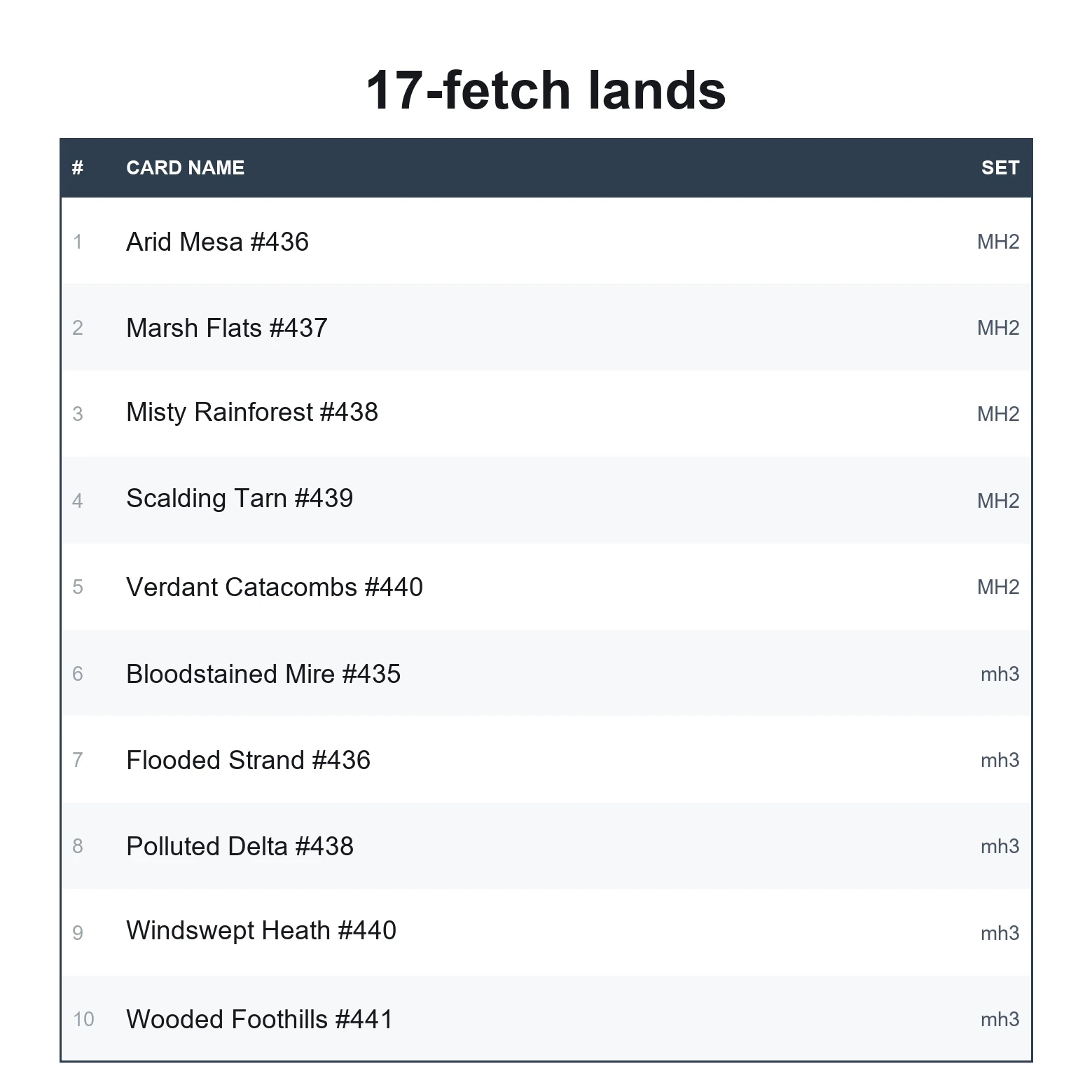Sort by the SET column header
The image size is (1092, 1092).
pyautogui.click(x=1000, y=167)
